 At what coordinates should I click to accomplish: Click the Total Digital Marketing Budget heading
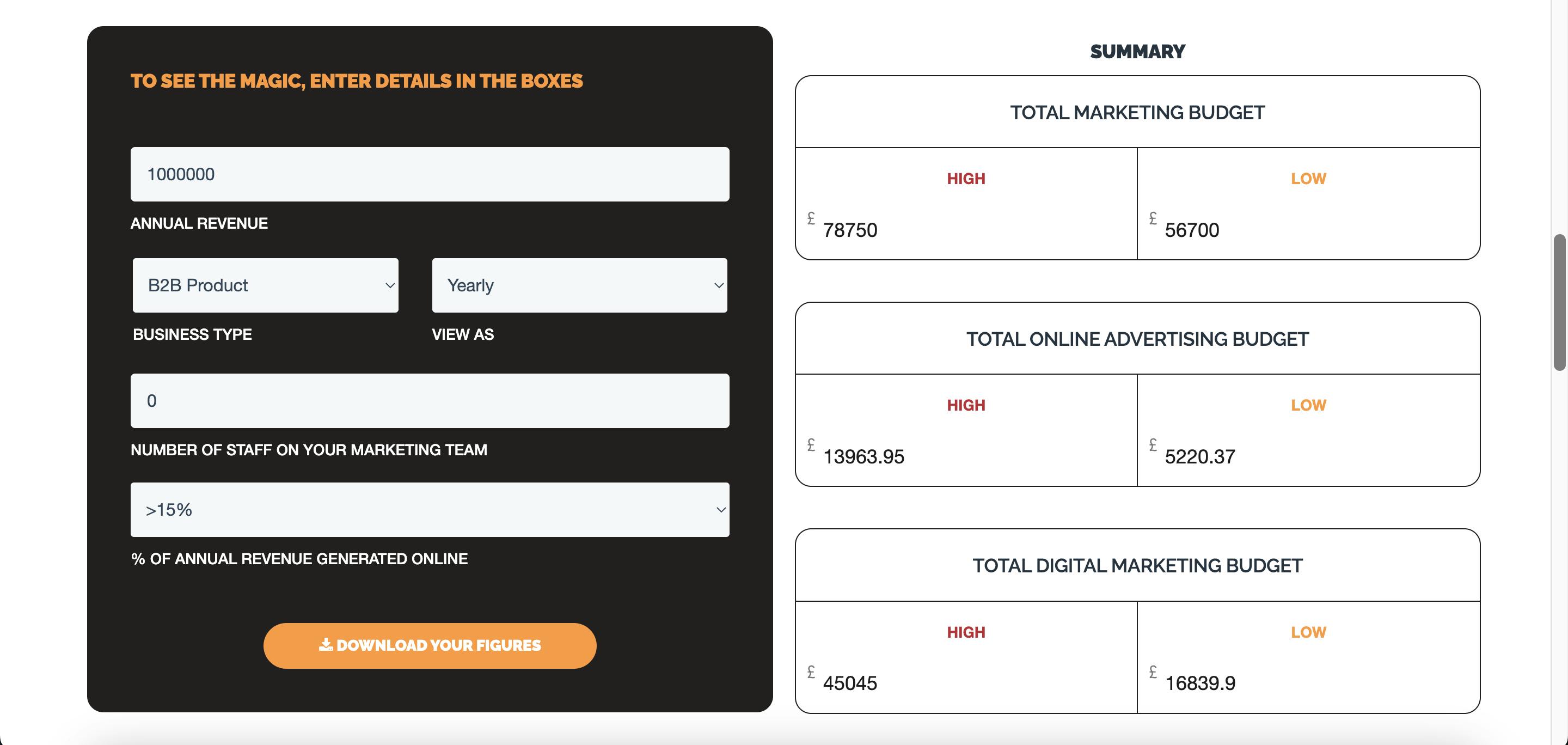tap(1137, 565)
